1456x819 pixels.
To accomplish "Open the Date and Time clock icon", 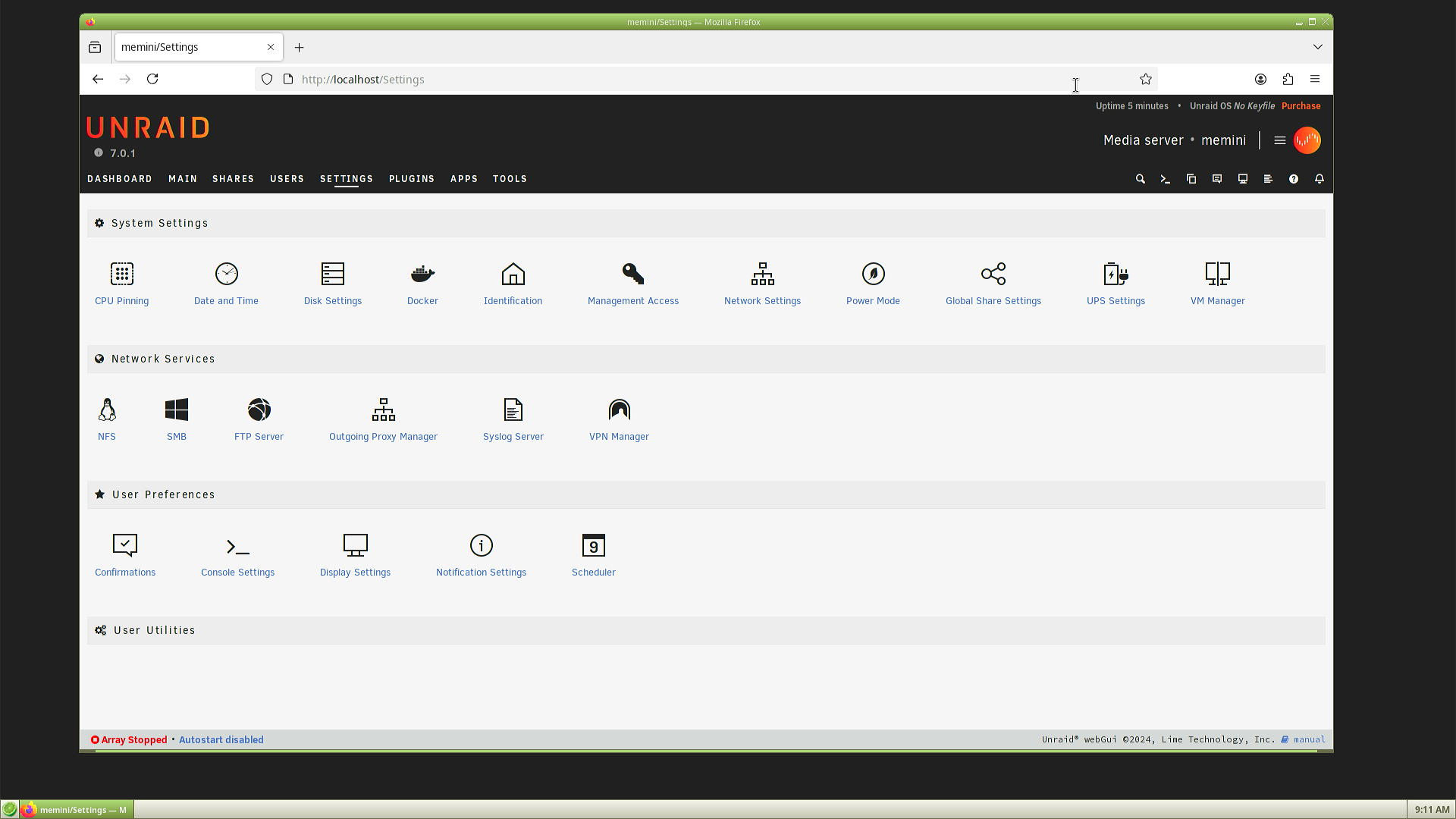I will tap(226, 274).
